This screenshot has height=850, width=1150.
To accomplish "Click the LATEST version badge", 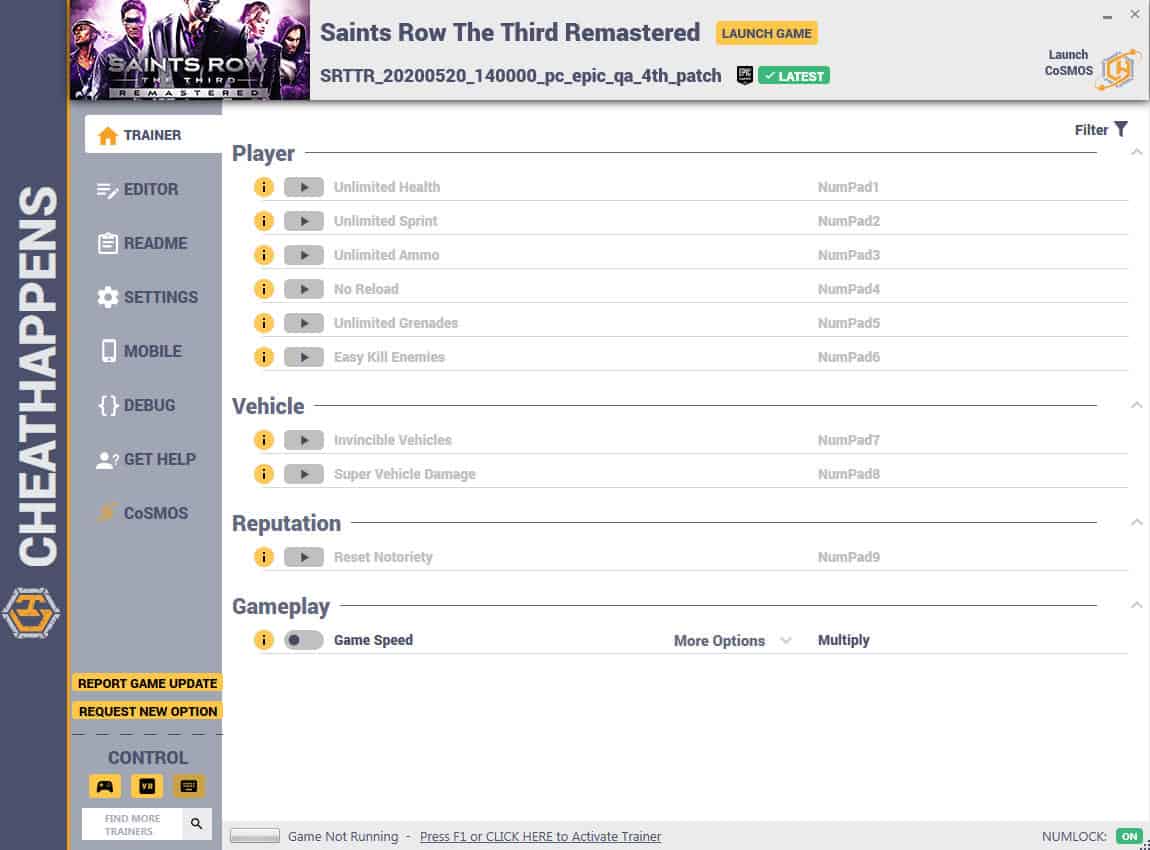I will [x=794, y=76].
